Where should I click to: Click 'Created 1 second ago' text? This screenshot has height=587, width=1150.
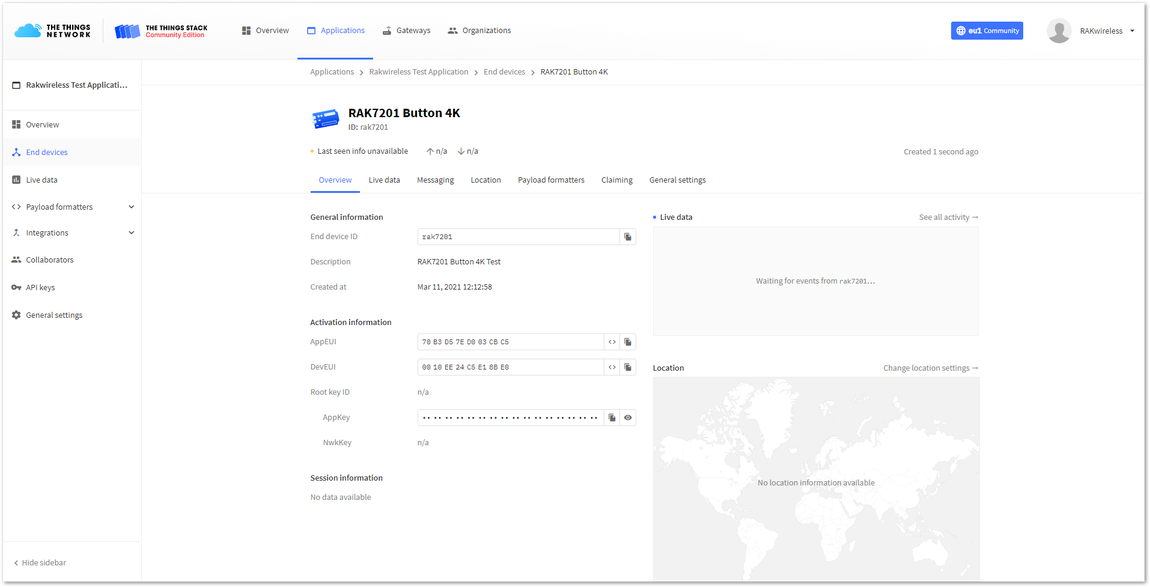pos(940,152)
